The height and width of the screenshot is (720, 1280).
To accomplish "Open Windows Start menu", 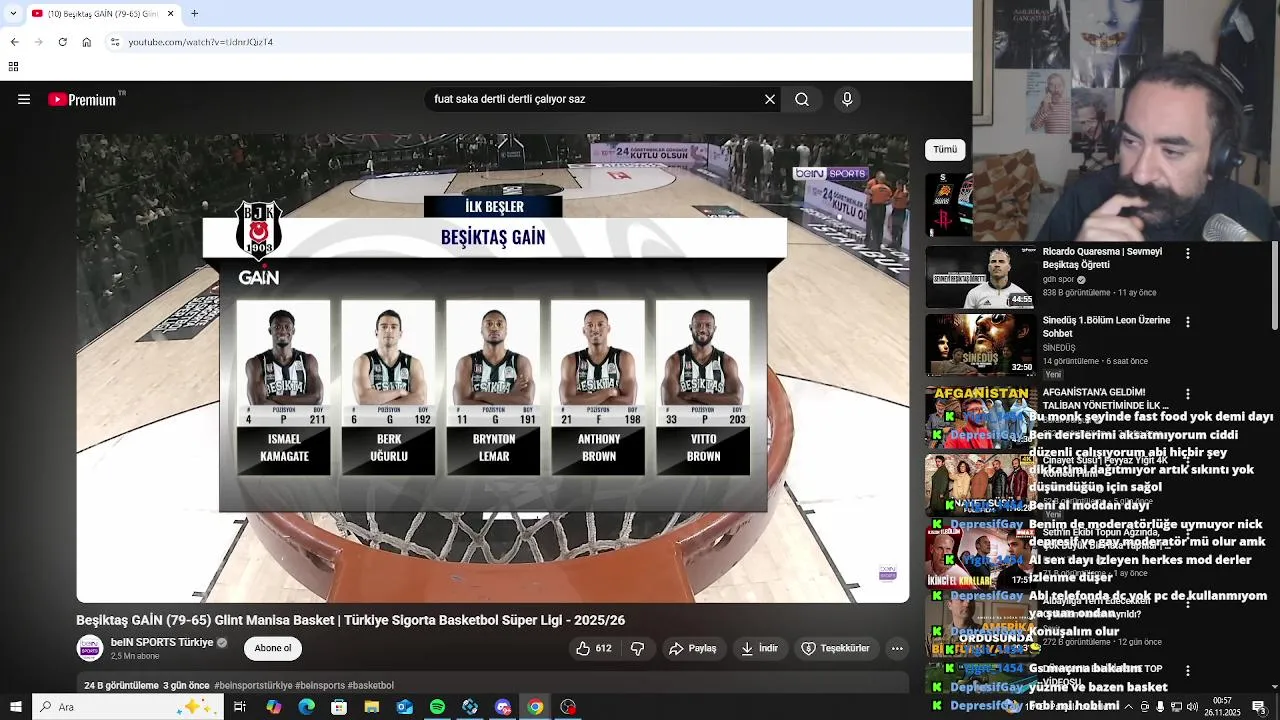I will [15, 707].
